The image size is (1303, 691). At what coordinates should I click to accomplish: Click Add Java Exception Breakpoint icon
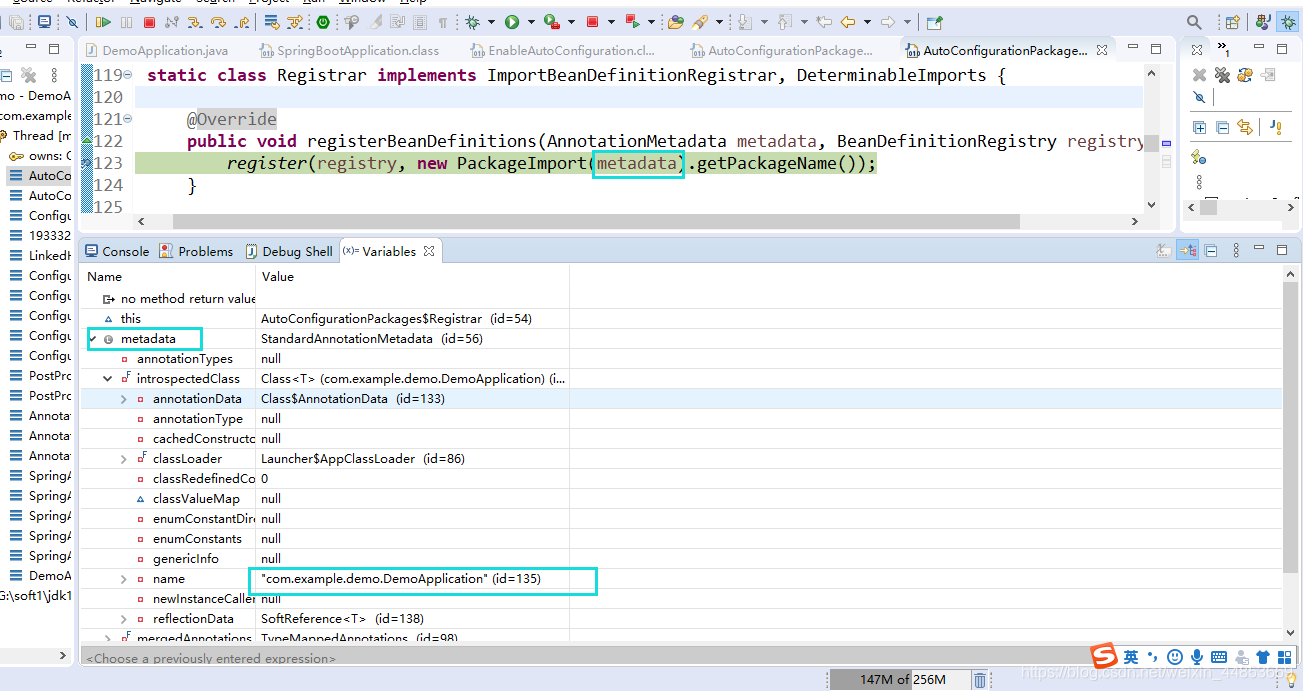[1276, 127]
